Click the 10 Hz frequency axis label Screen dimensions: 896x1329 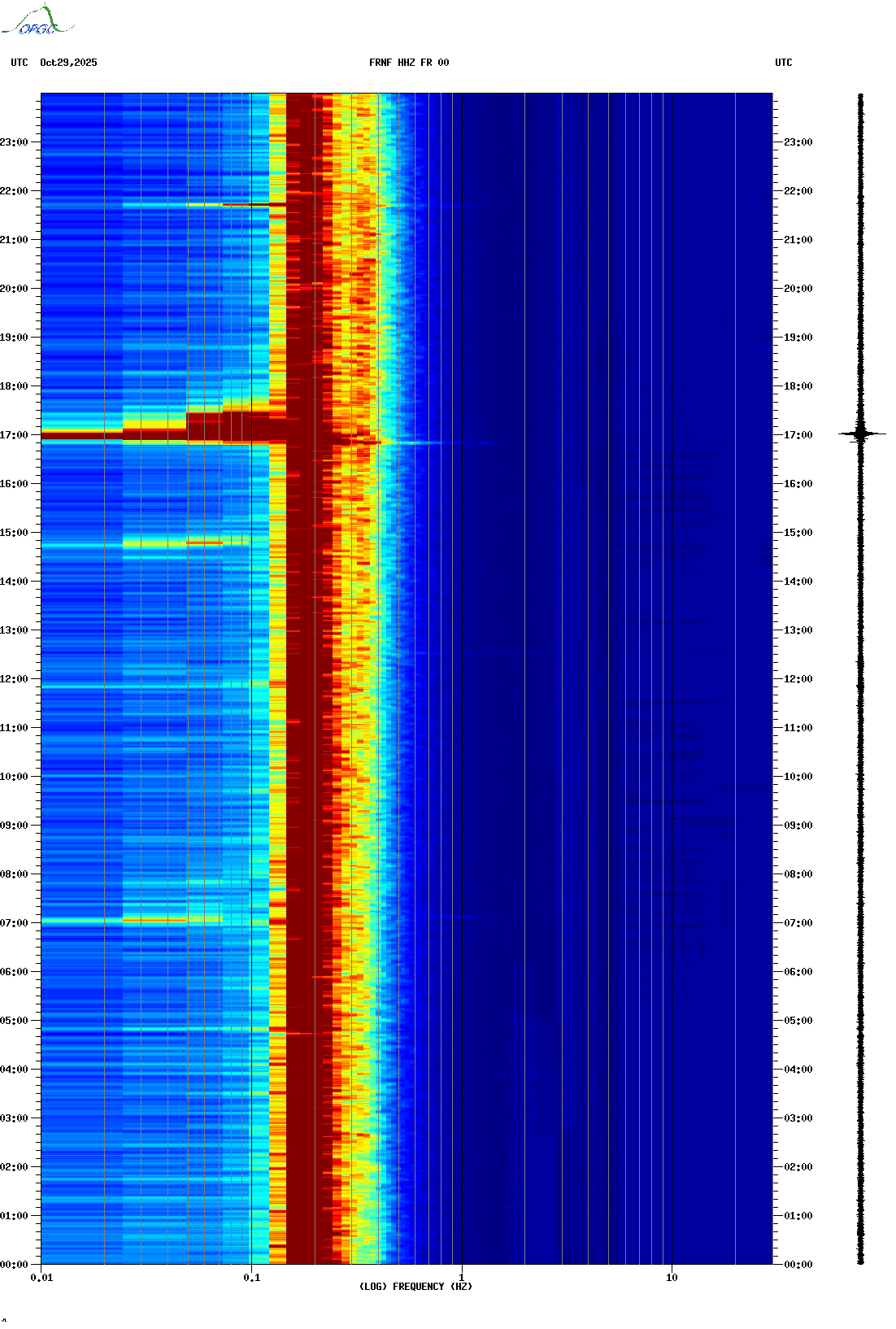click(672, 1278)
